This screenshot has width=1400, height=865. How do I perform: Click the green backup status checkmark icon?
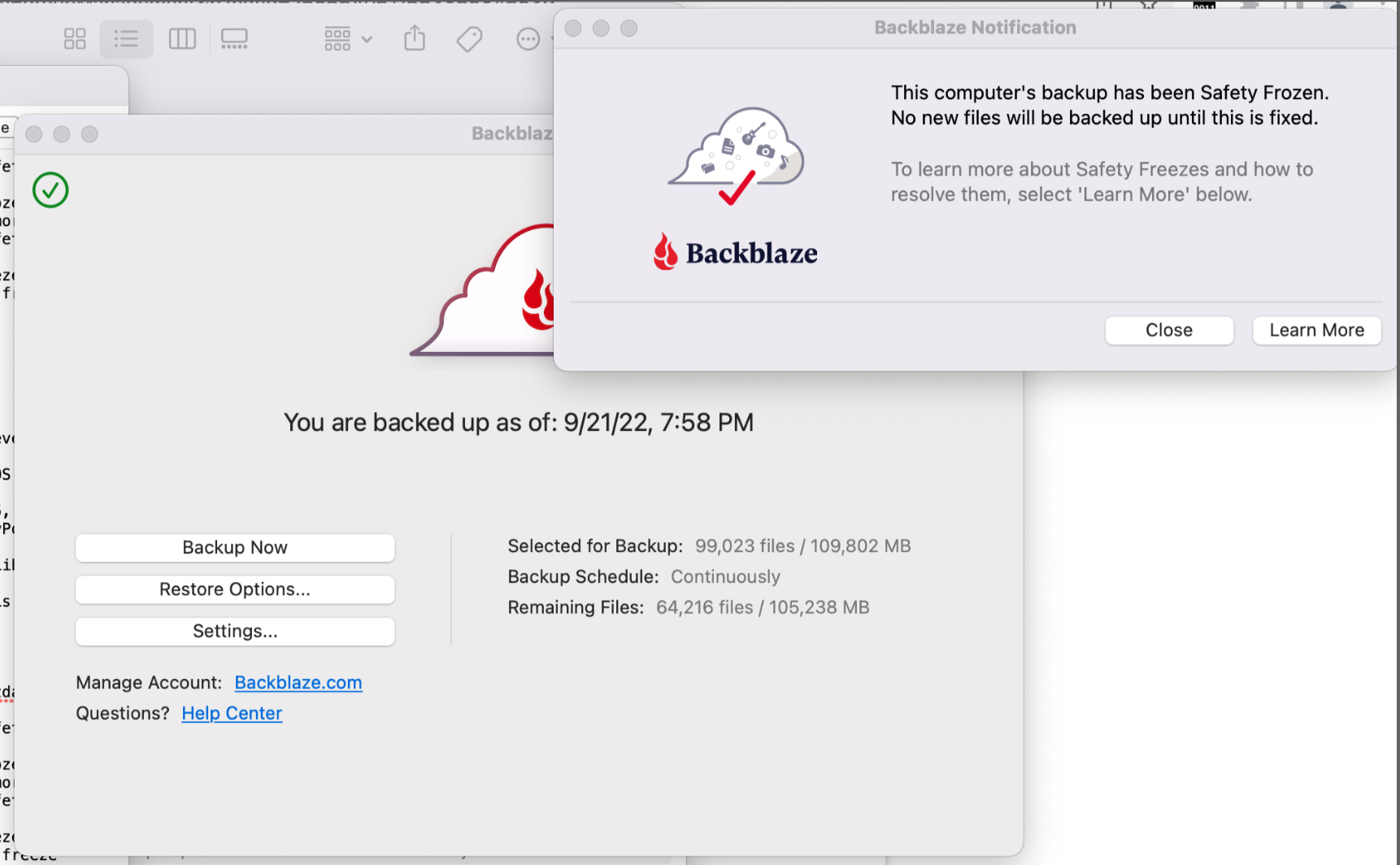(x=50, y=190)
